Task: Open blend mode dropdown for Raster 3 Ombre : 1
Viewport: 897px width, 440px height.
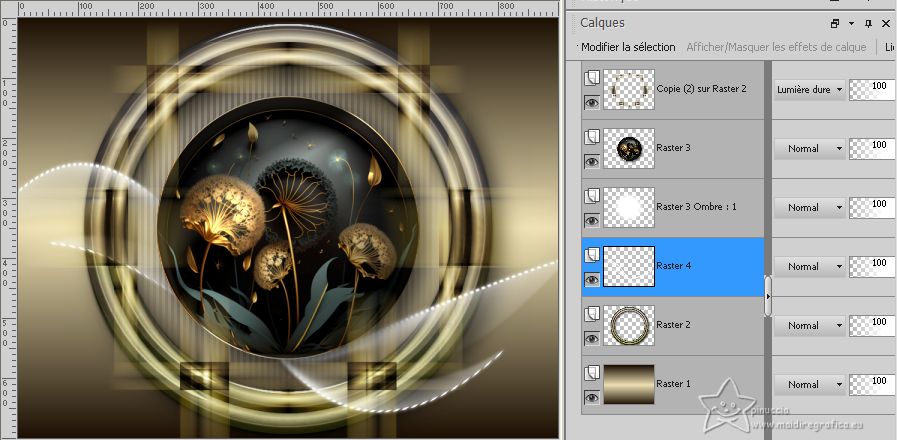Action: (809, 208)
